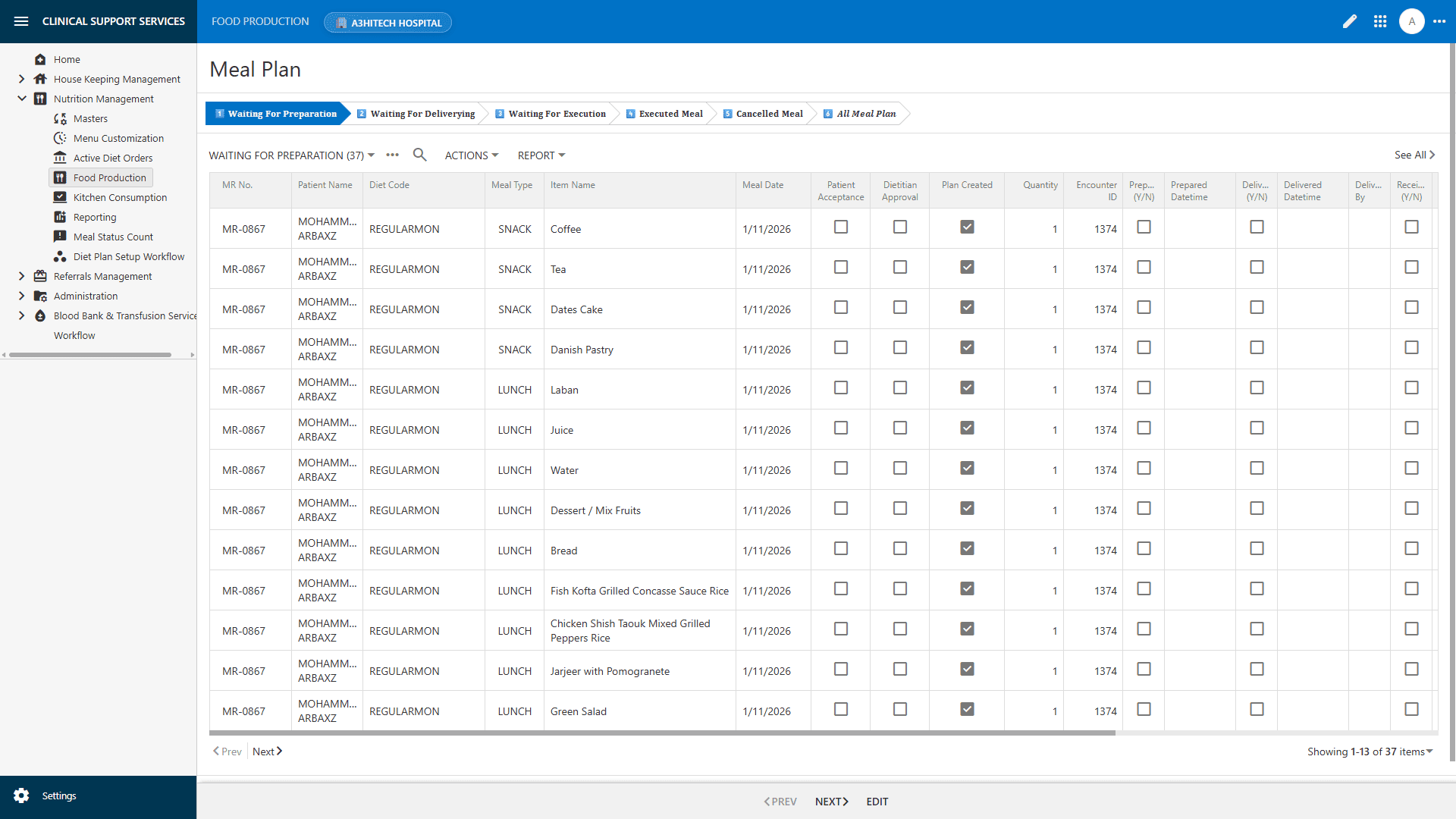Select the Masters icon in sidebar
Screen dimensions: 1456x819
(x=60, y=118)
